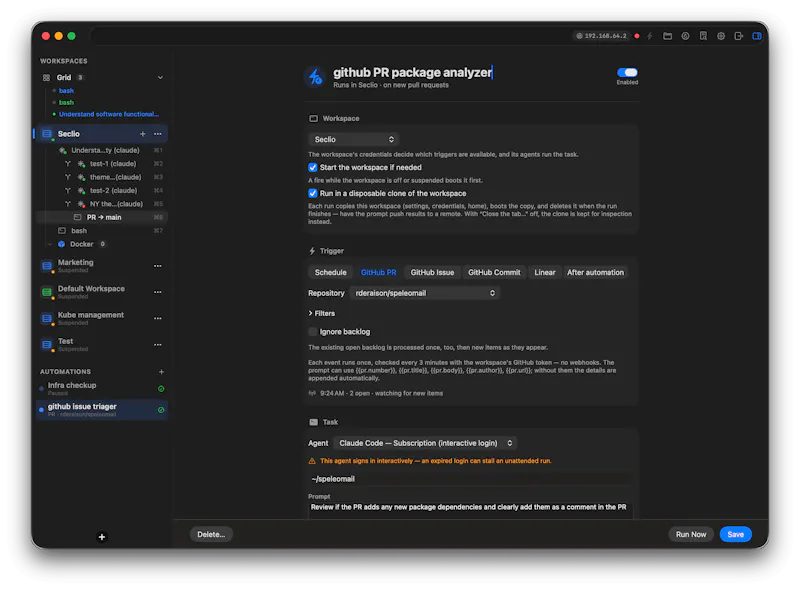This screenshot has height=590, width=800.
Task: Click the Delete... button
Action: pyautogui.click(x=211, y=534)
